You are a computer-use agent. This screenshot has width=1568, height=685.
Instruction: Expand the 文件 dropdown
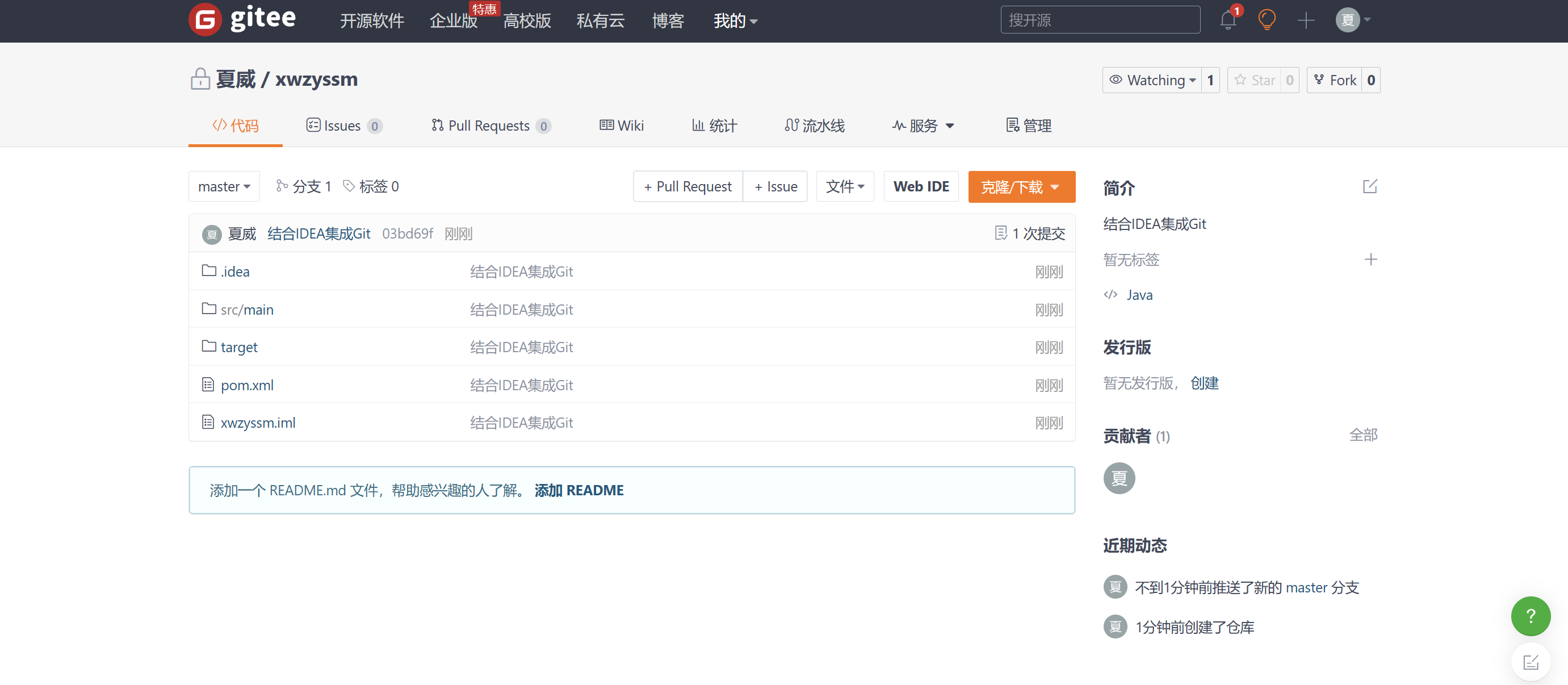pos(844,187)
